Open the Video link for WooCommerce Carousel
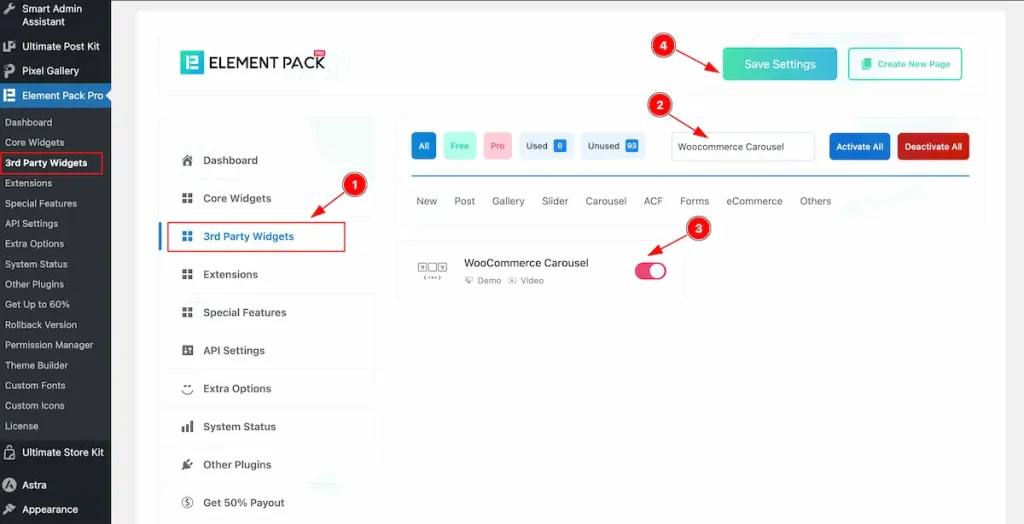1024x524 pixels. click(526, 280)
